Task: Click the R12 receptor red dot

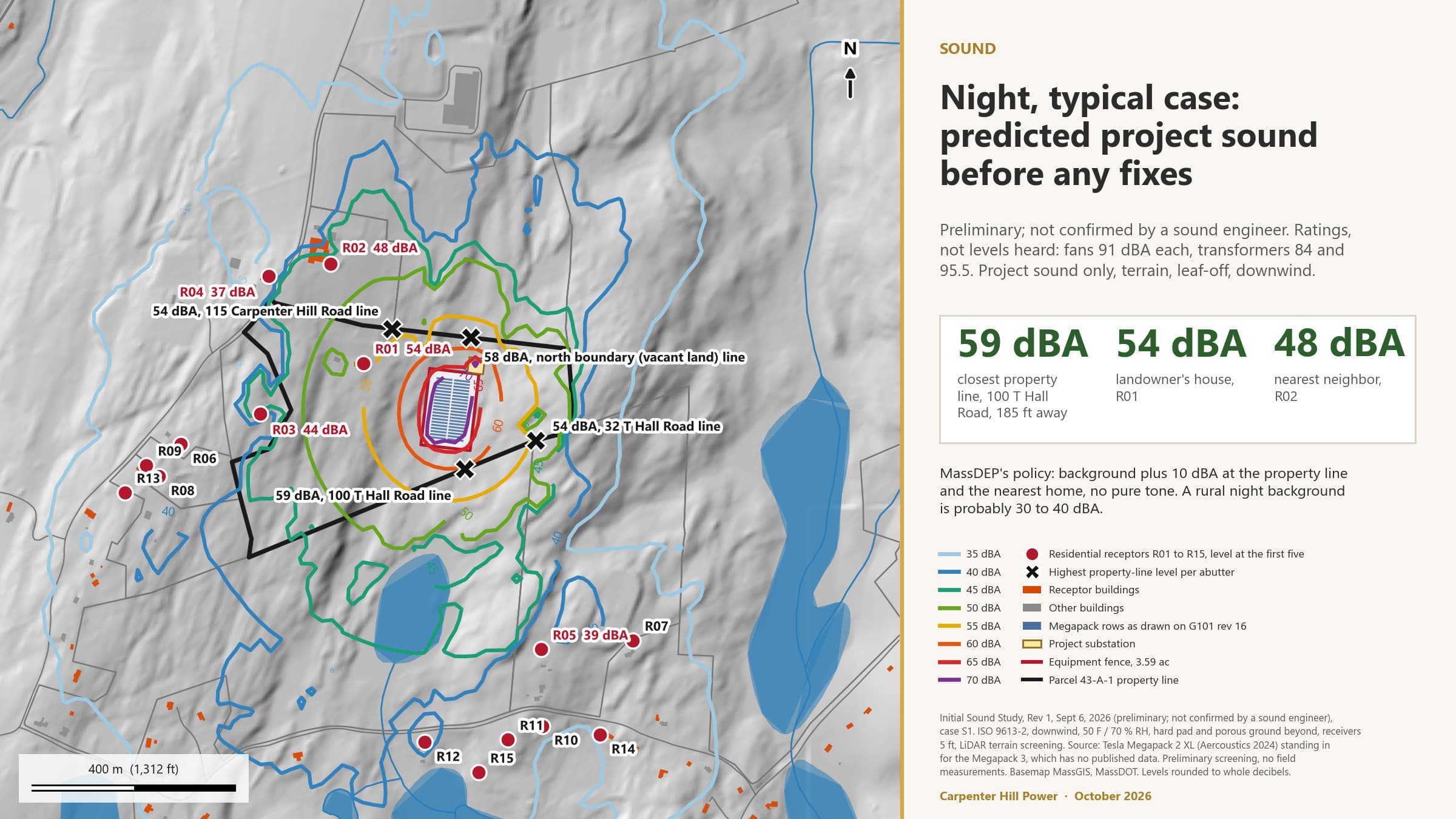Action: click(425, 742)
